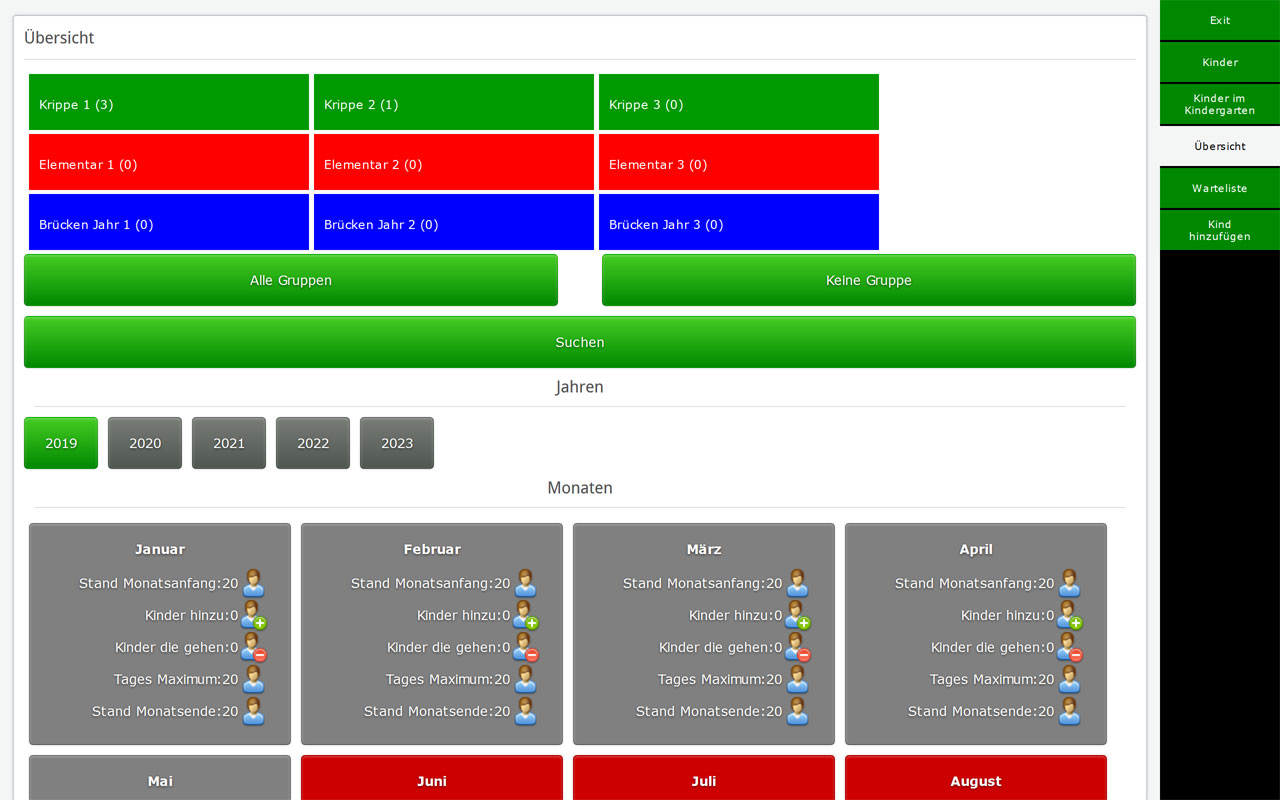Switch to year 2021
The width and height of the screenshot is (1280, 800).
click(x=229, y=443)
